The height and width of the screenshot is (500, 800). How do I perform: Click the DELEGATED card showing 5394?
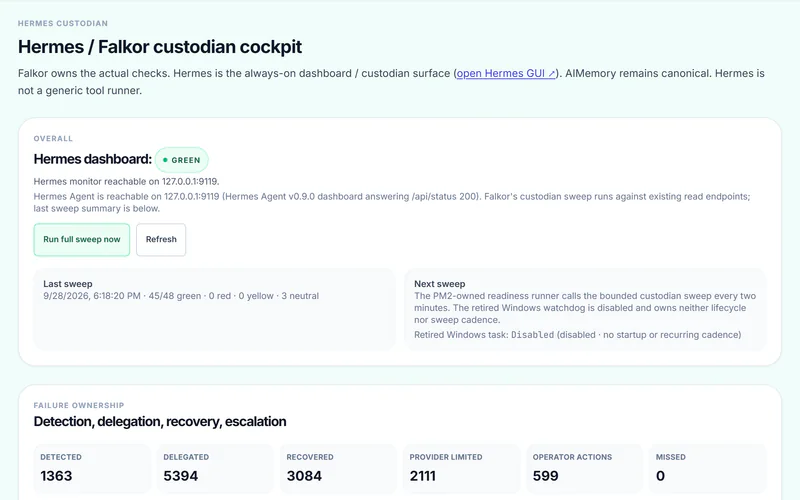tap(215, 468)
